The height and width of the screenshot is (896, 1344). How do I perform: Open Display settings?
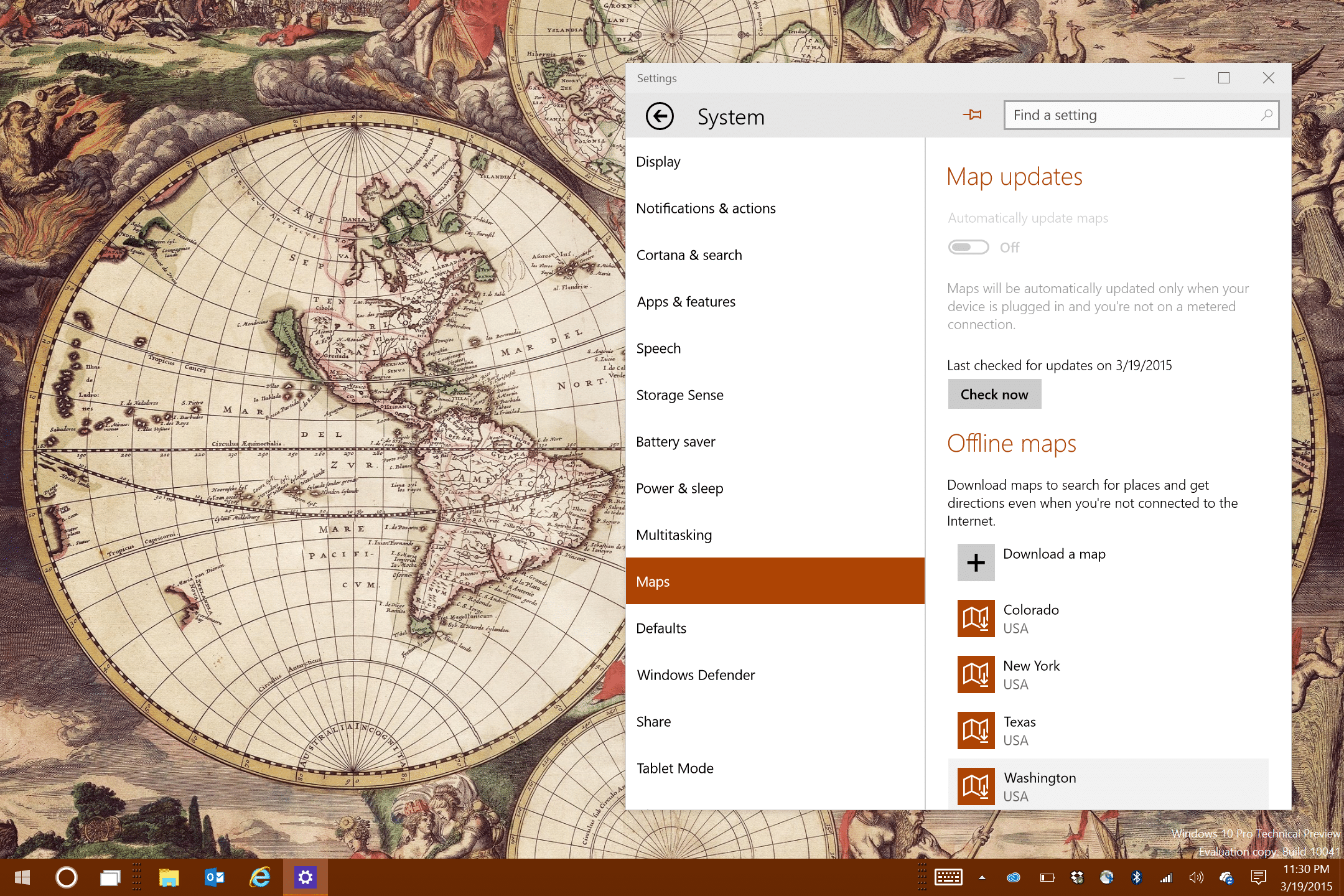coord(775,162)
